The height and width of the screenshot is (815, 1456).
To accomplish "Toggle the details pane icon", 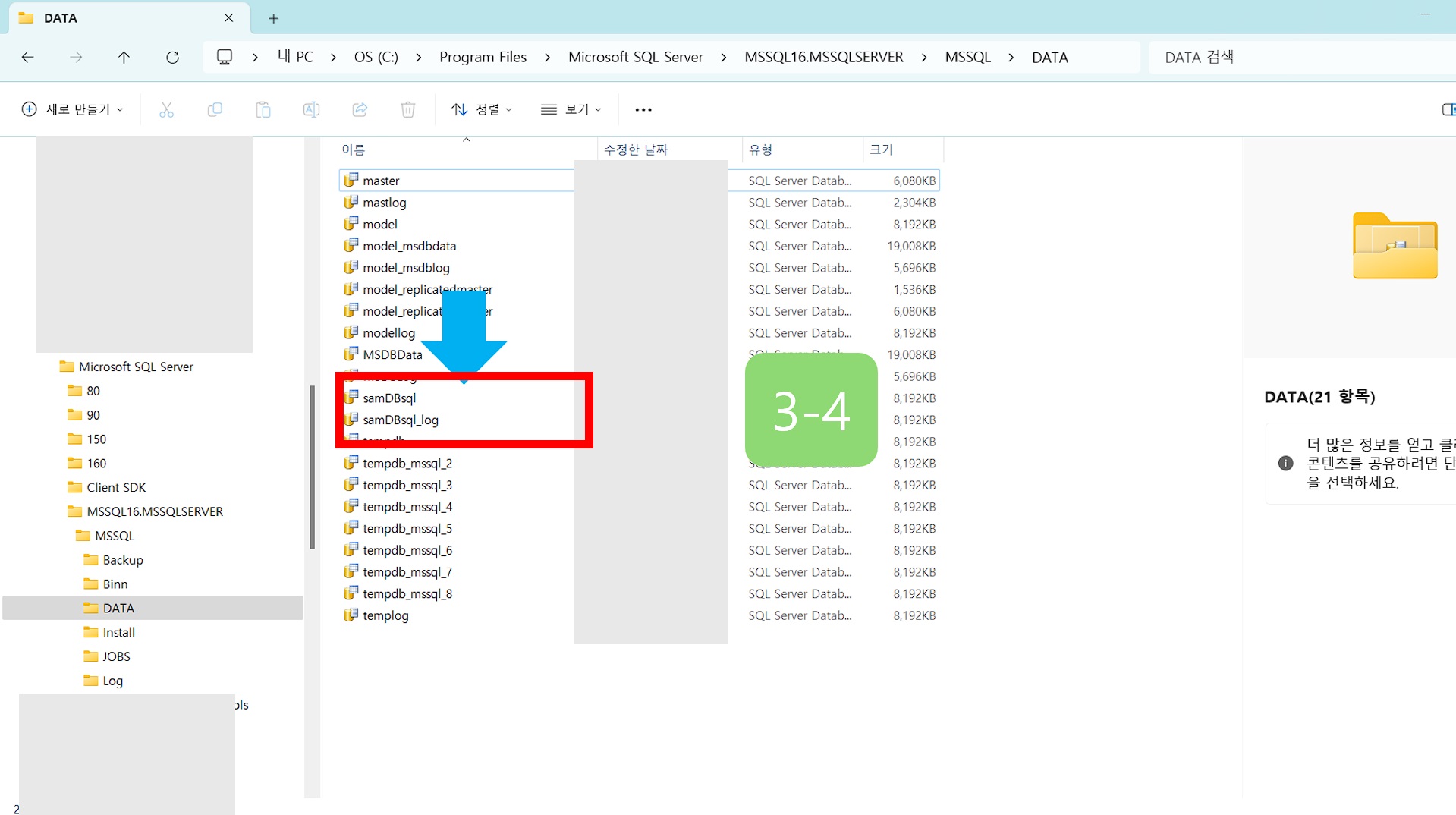I will pos(1448,109).
